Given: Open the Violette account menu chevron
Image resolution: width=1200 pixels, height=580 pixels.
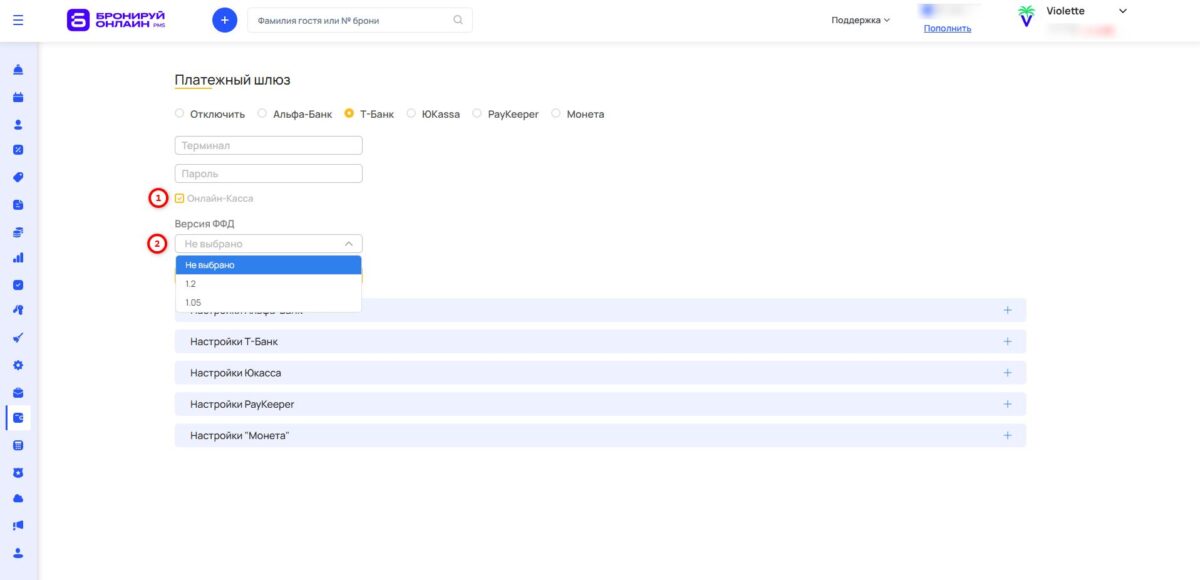Looking at the screenshot, I should pos(1122,11).
